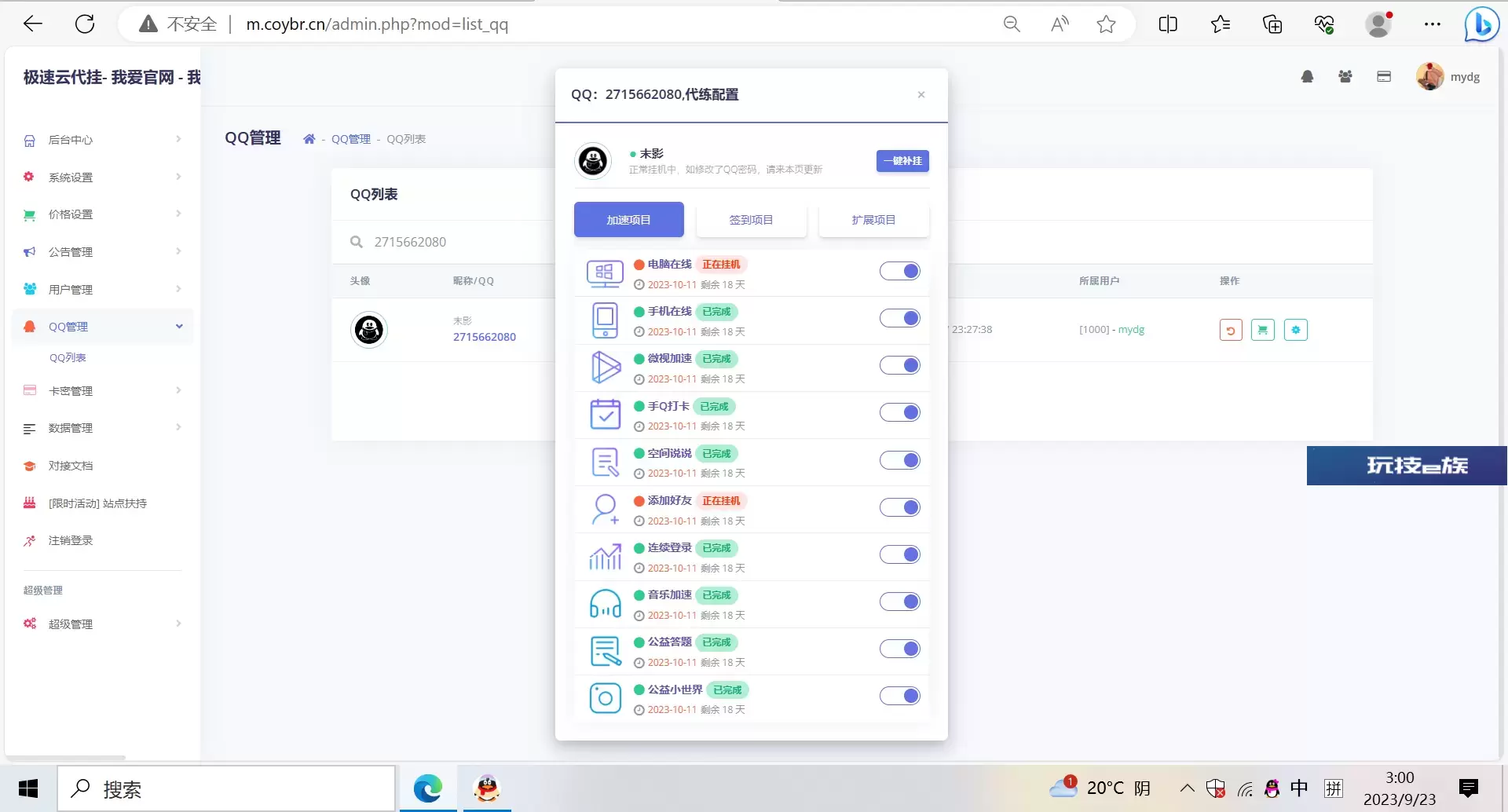The height and width of the screenshot is (812, 1508).
Task: Click the cyan gear settings icon in the QQ row
Action: [x=1296, y=331]
